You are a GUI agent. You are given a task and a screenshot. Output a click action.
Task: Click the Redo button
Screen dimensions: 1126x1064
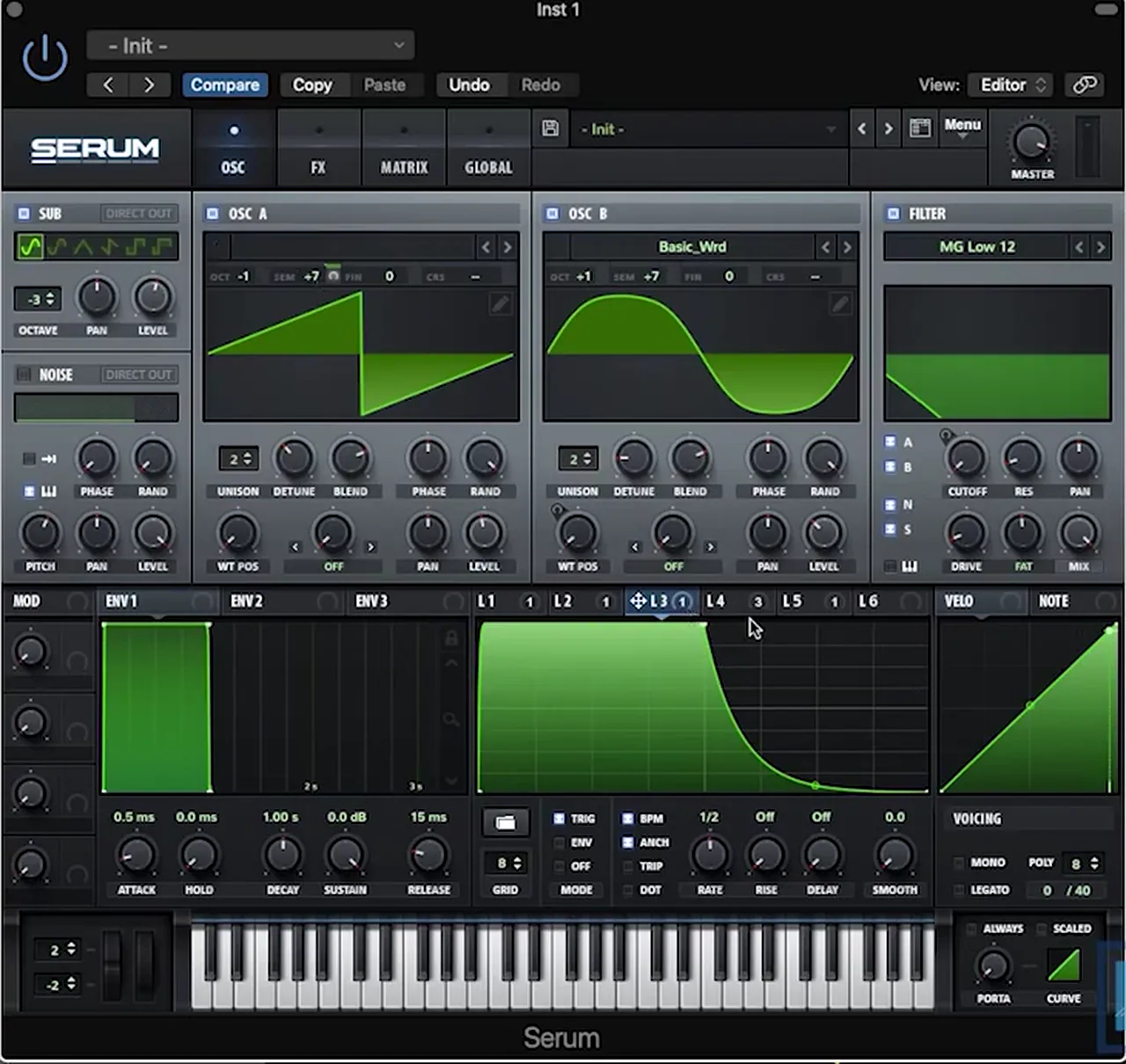point(540,84)
